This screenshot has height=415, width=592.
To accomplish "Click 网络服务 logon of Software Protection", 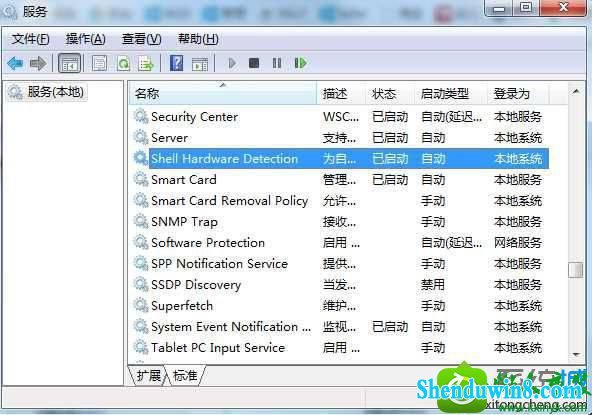I will 518,242.
